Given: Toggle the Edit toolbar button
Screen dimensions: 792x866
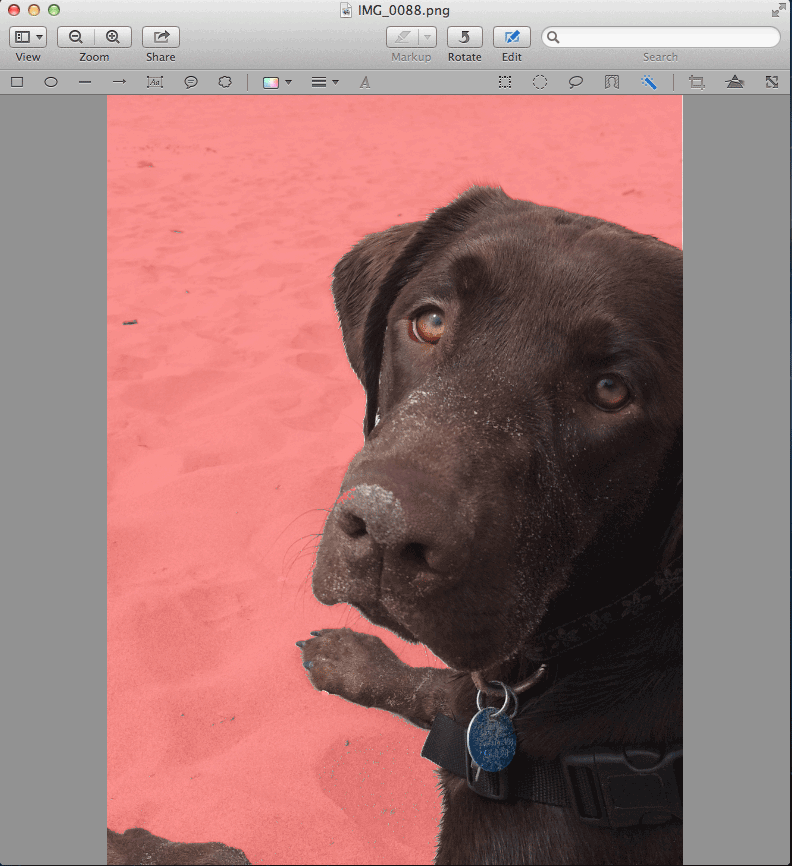Looking at the screenshot, I should click(x=511, y=37).
